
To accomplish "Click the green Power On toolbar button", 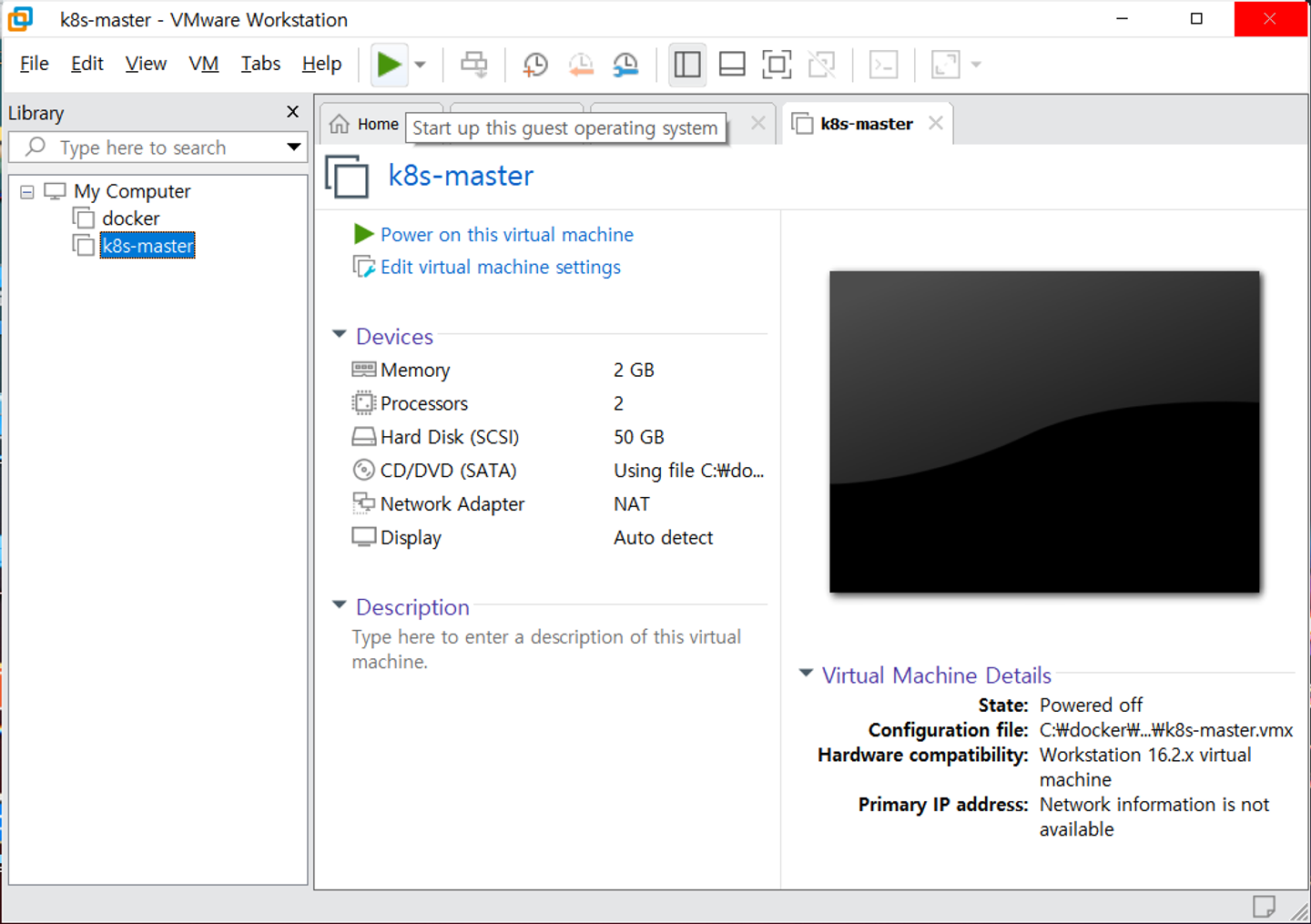I will point(389,65).
